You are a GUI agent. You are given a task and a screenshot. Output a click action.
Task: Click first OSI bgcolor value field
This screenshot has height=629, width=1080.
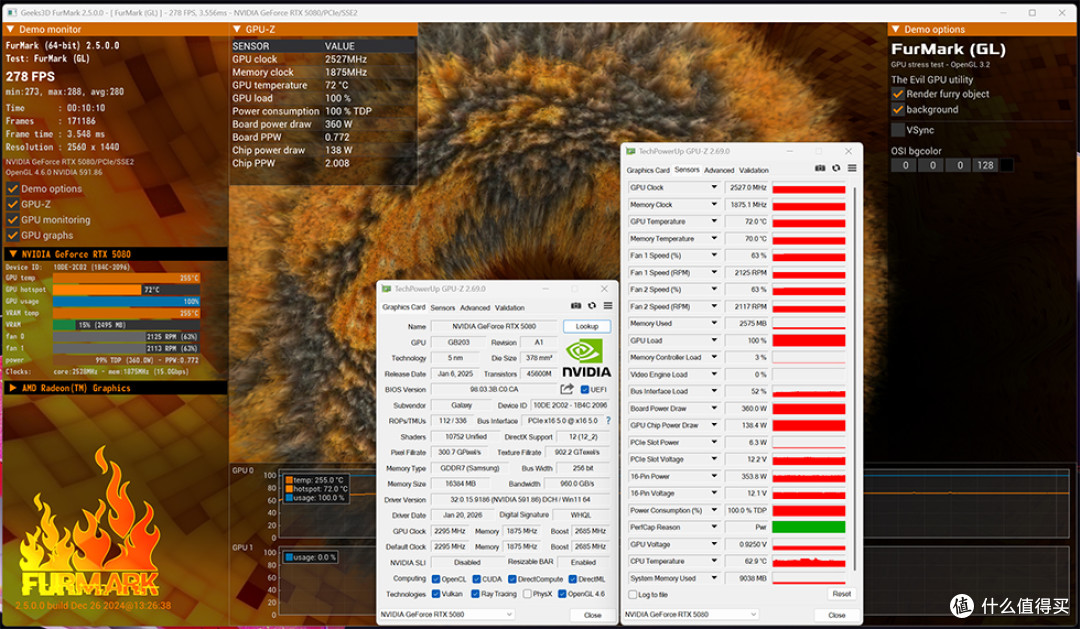pos(904,165)
